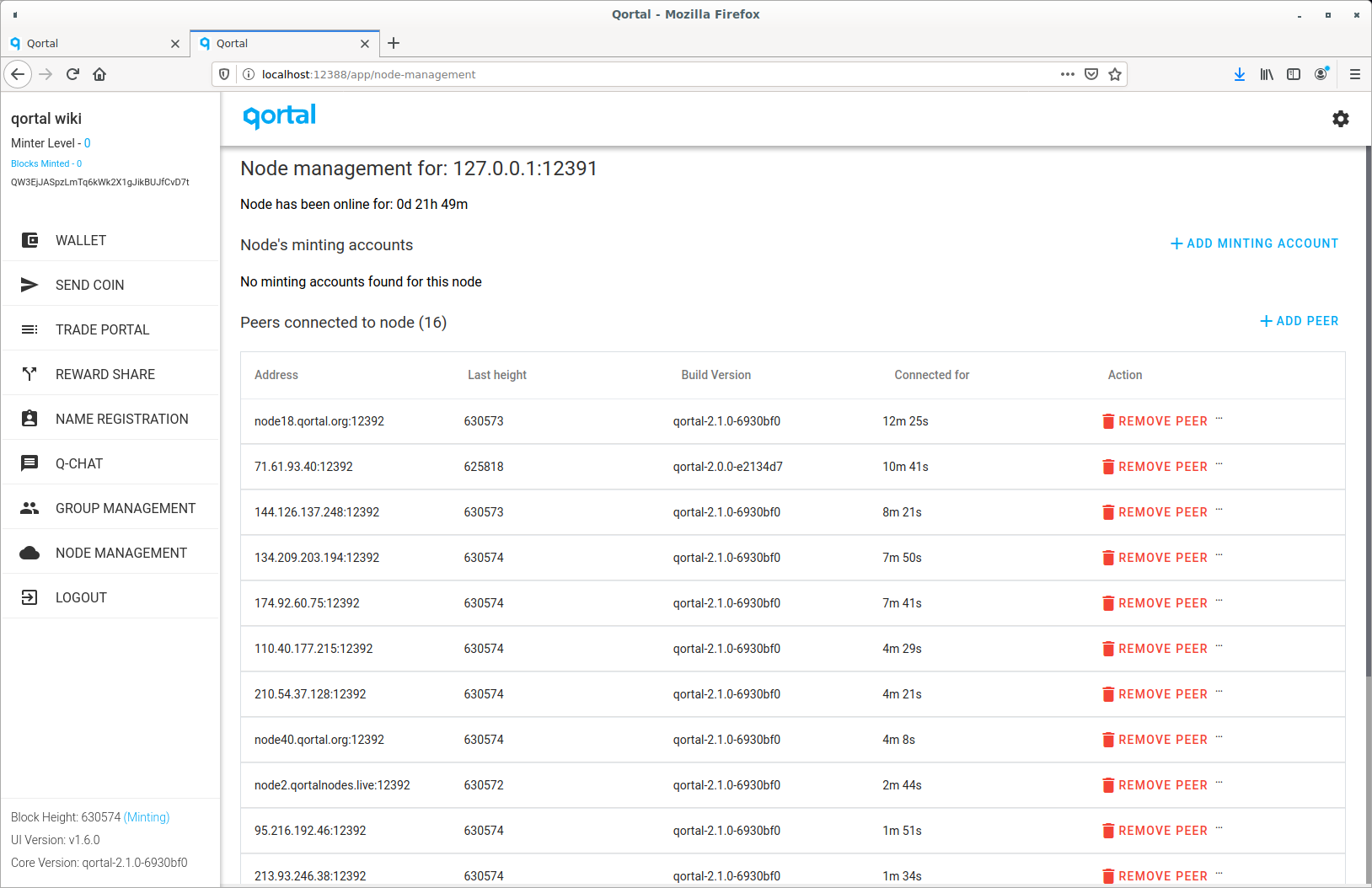Screen dimensions: 1372x888
Task: Select NODE MANAGEMENT menu item
Action: click(110, 553)
